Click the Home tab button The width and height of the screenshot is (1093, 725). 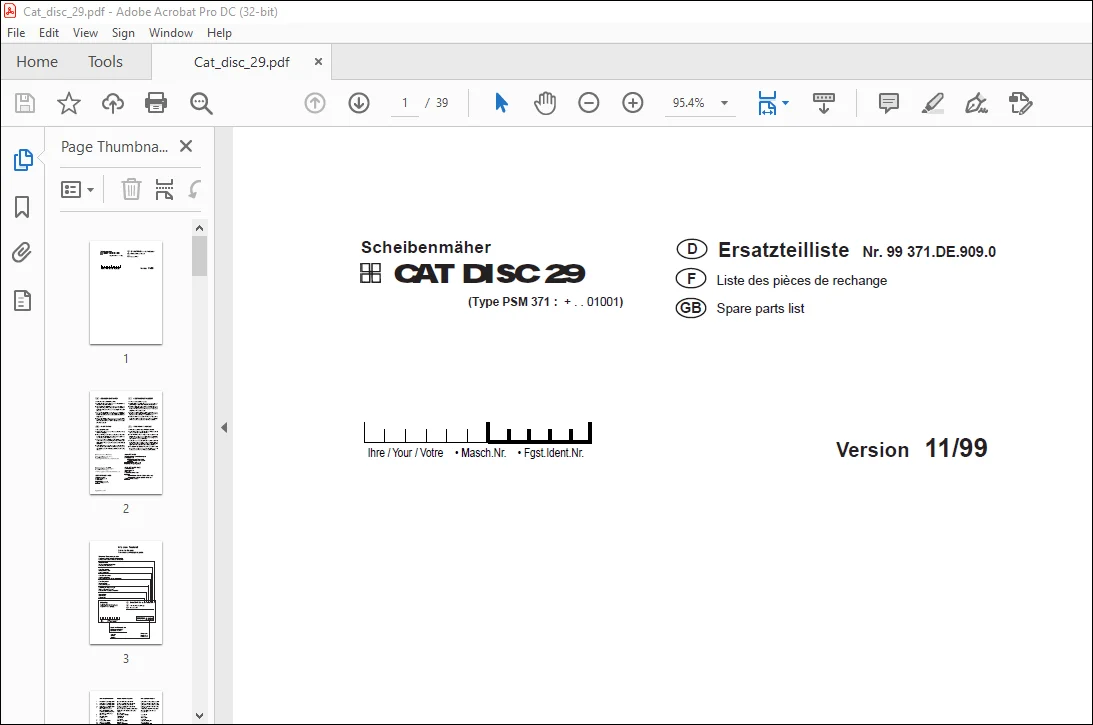click(x=37, y=61)
